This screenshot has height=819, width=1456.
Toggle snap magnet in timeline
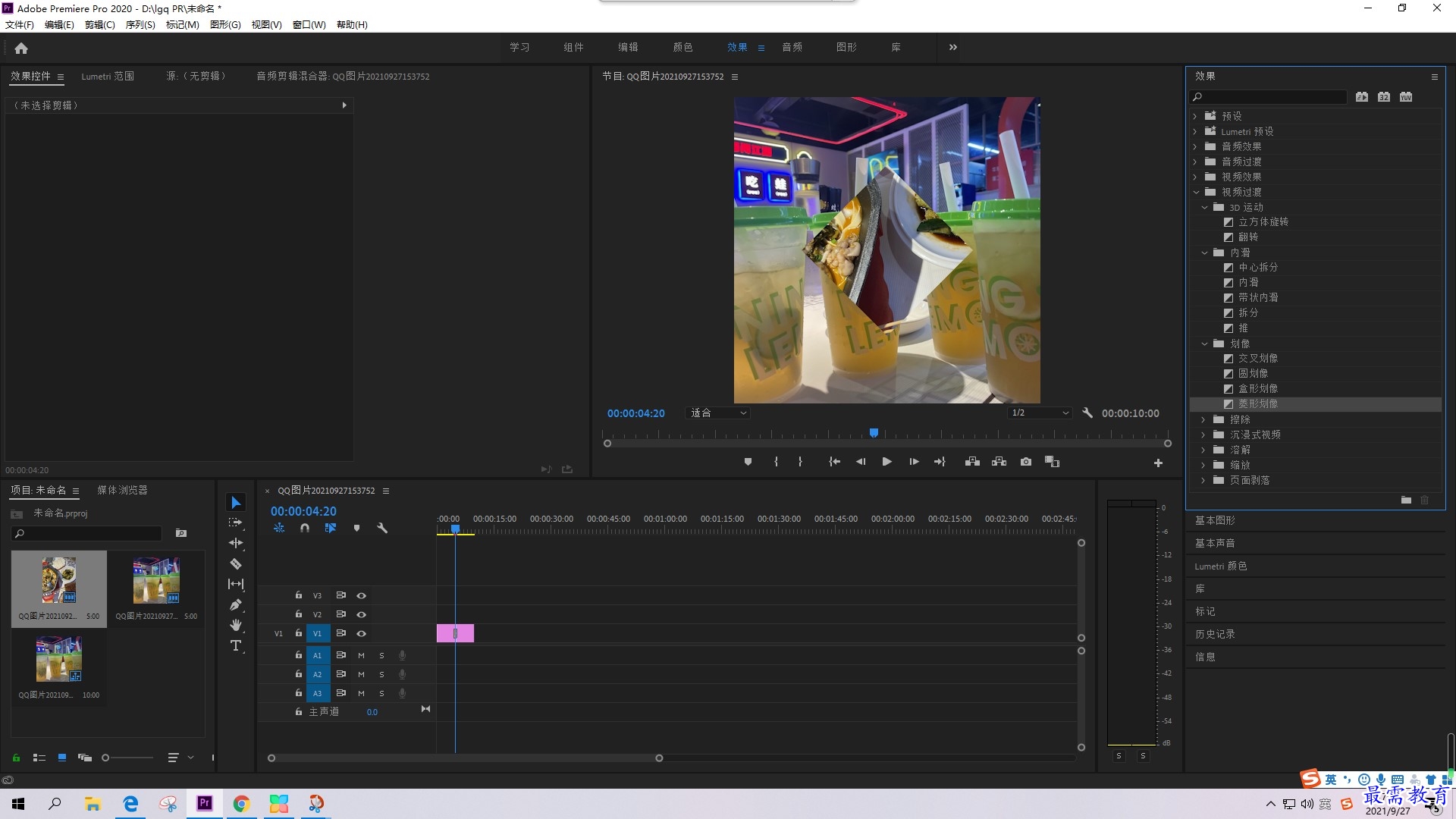point(305,528)
